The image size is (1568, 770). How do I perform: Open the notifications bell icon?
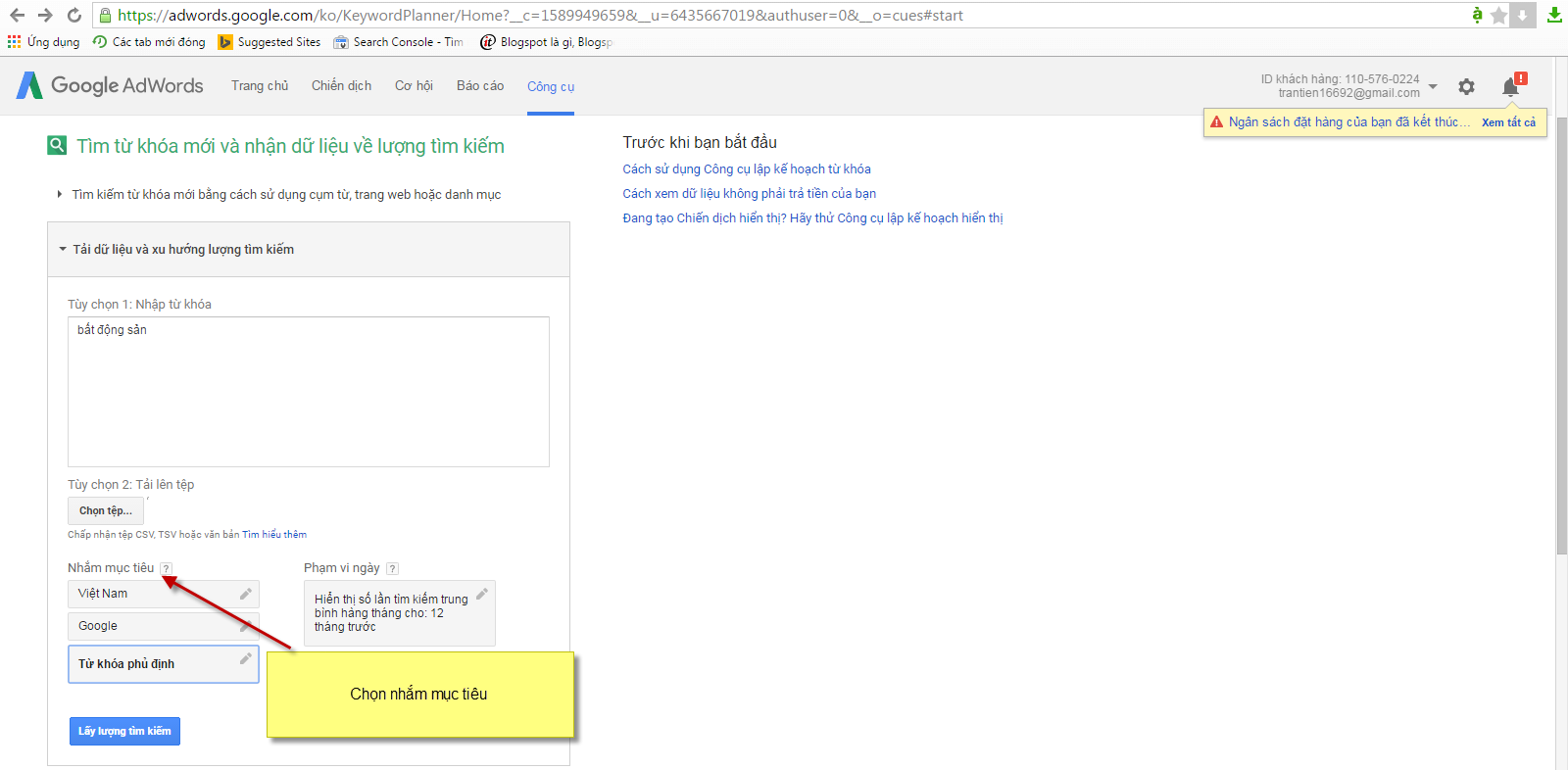pos(1510,87)
